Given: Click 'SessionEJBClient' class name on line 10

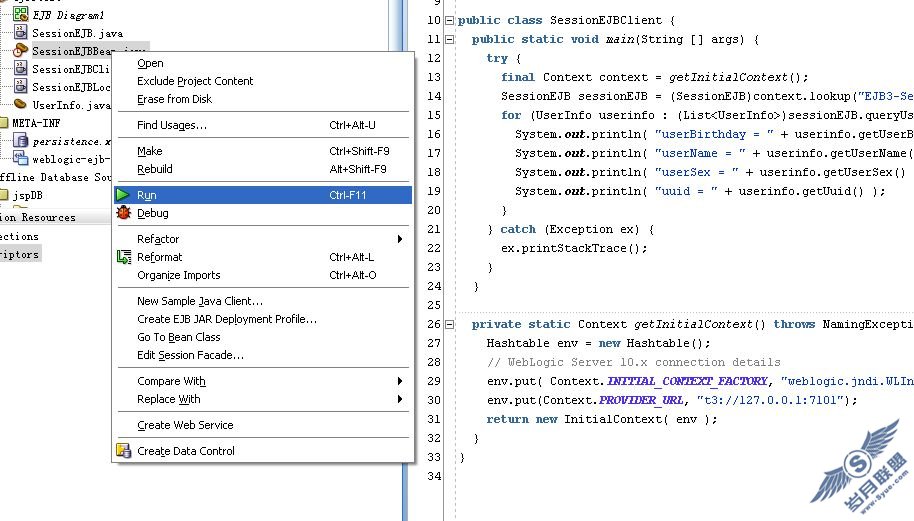Looking at the screenshot, I should tap(606, 20).
